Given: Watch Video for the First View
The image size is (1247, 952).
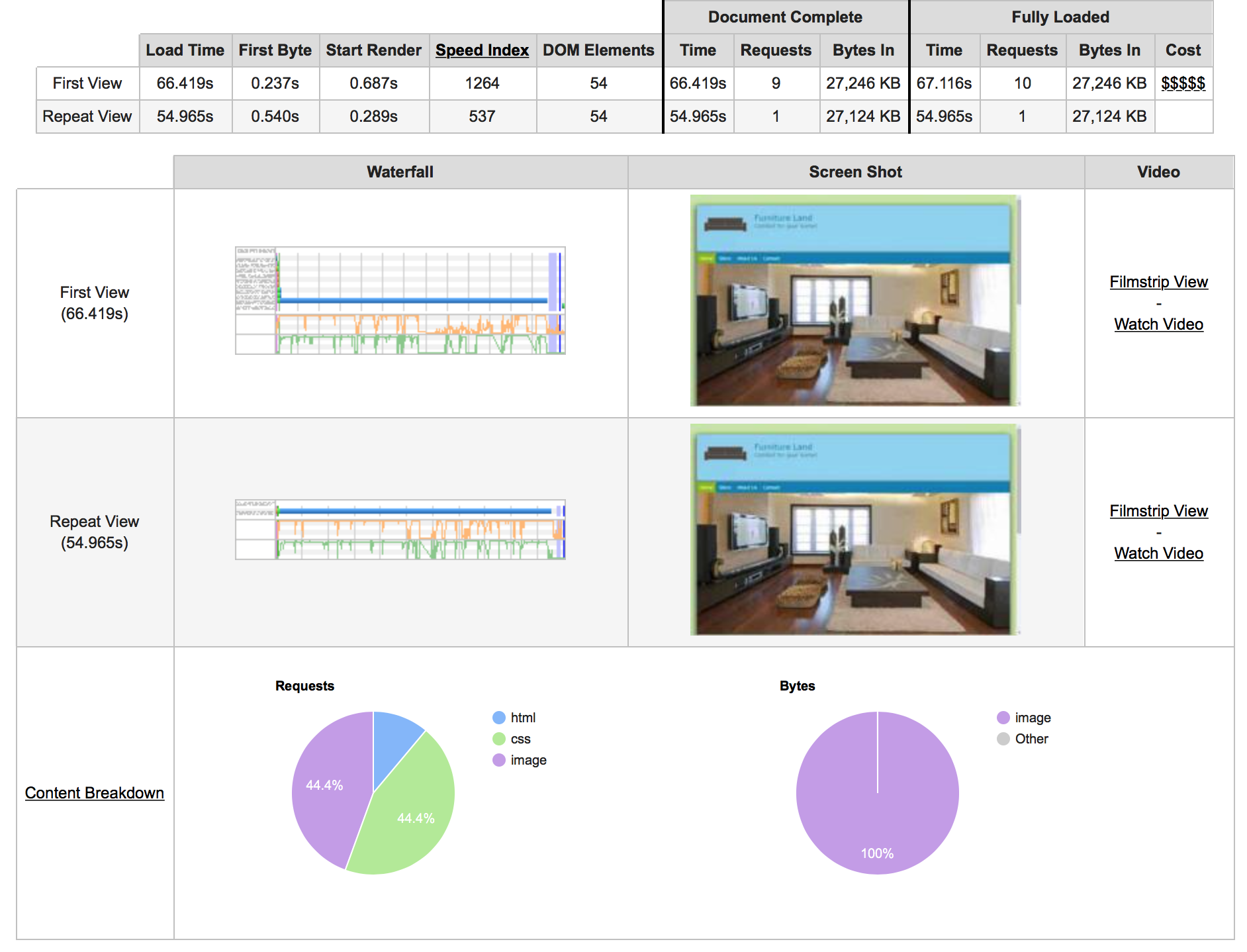Looking at the screenshot, I should [x=1158, y=324].
